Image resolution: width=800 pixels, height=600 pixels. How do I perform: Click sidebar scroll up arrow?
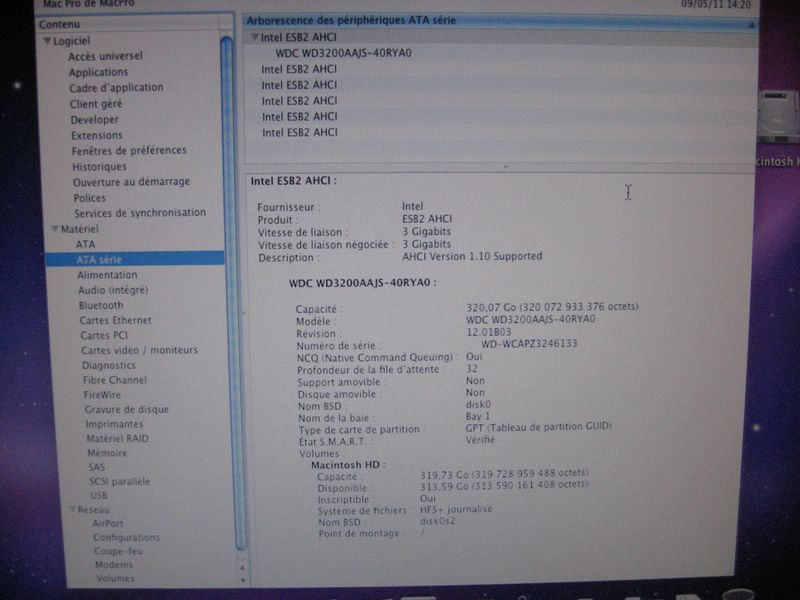pyautogui.click(x=242, y=567)
